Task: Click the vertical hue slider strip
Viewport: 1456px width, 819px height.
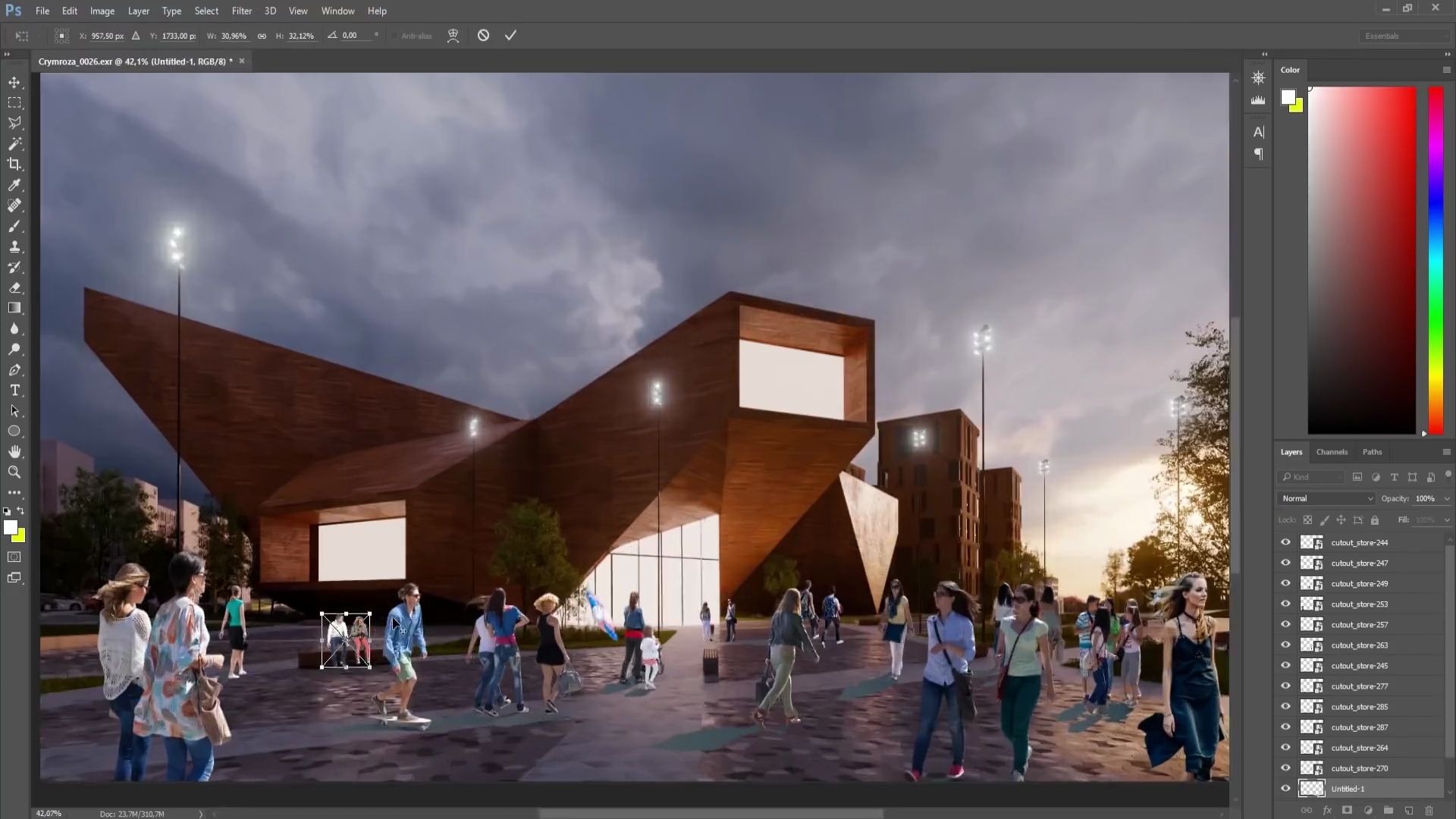Action: pyautogui.click(x=1436, y=258)
